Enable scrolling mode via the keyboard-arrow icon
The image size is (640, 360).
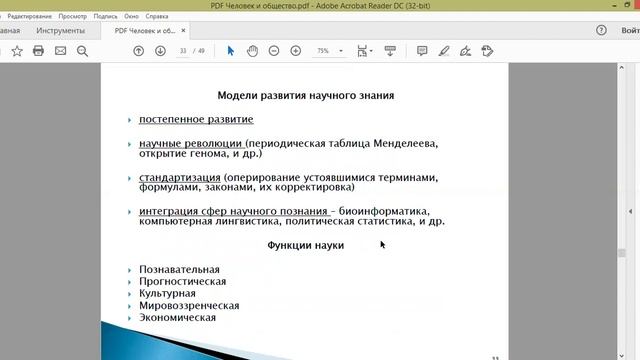(x=390, y=51)
